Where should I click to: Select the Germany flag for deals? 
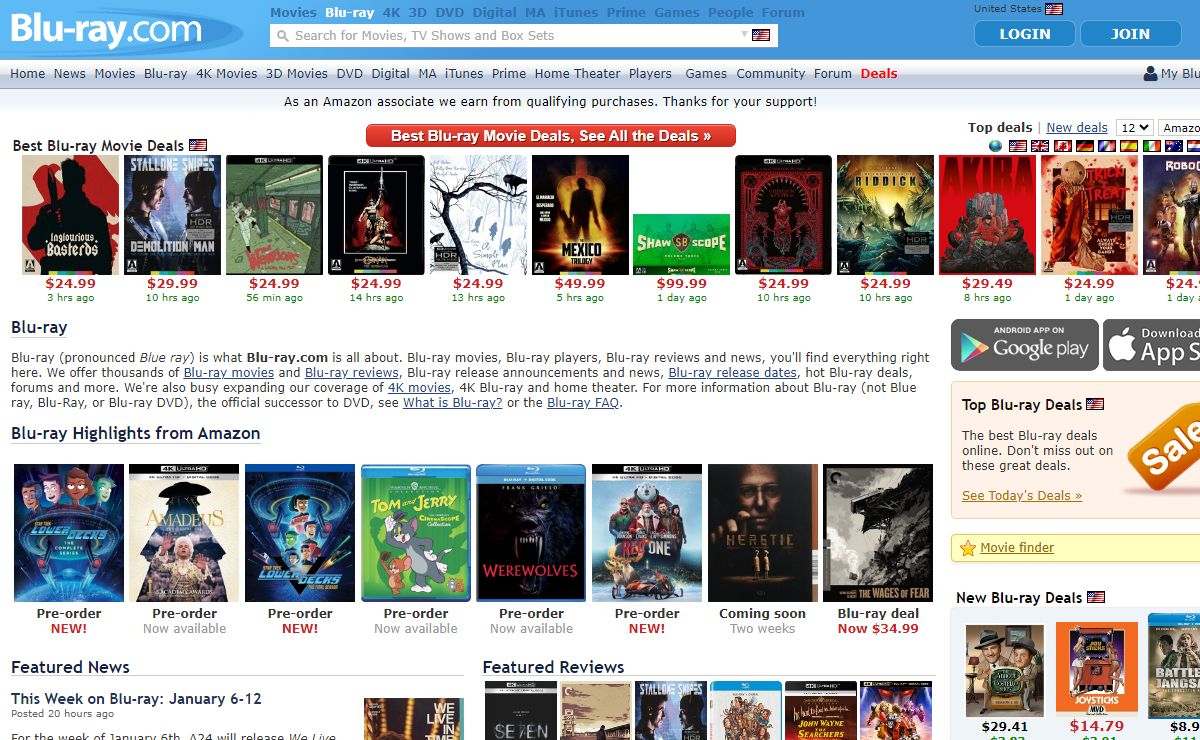[x=1085, y=146]
